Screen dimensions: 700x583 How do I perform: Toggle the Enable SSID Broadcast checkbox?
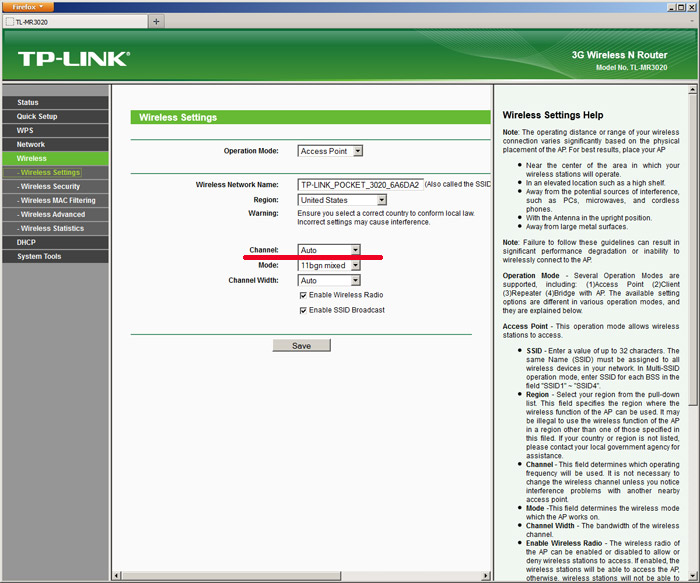point(303,310)
